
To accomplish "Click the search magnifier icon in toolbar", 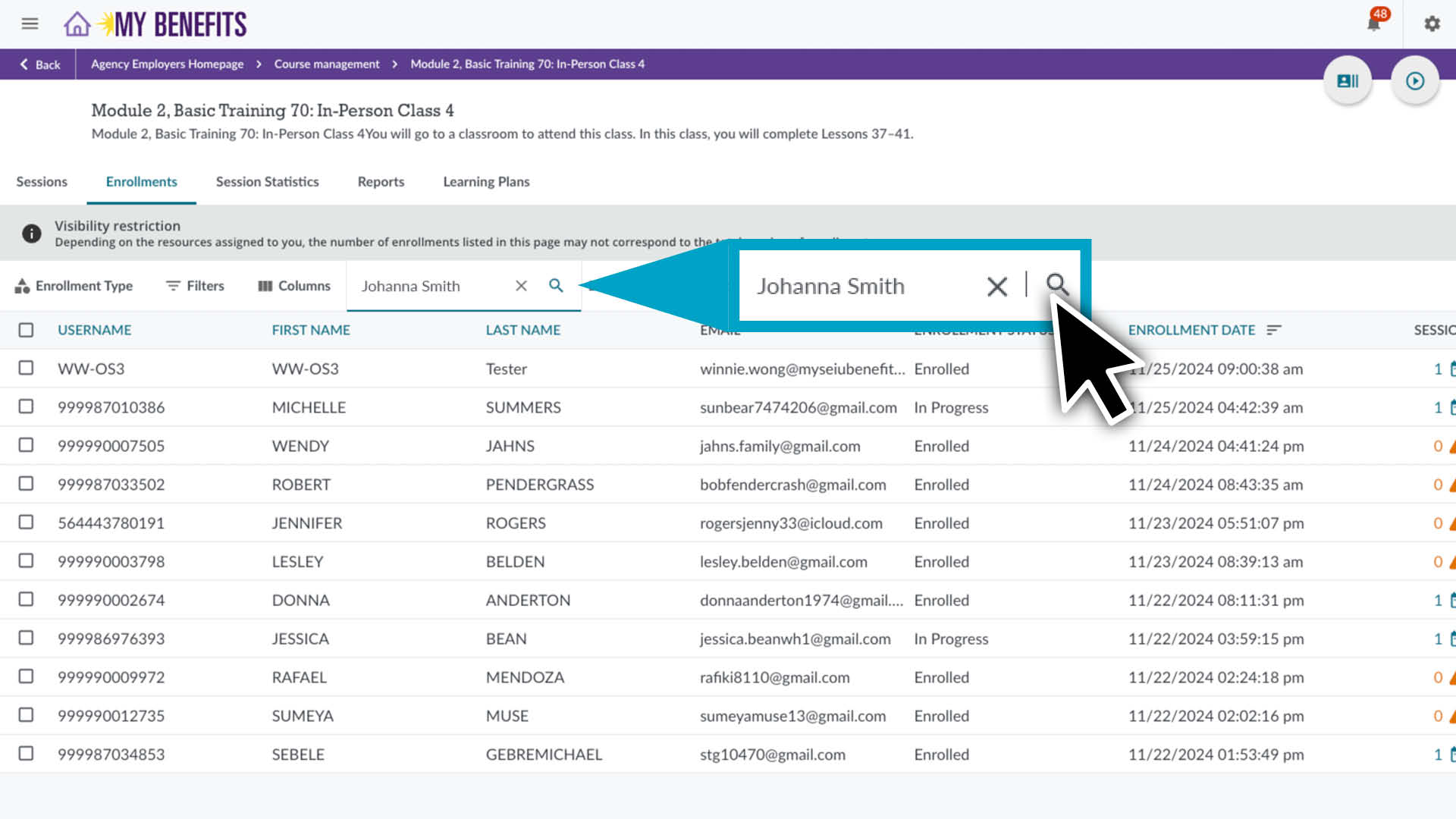I will [x=556, y=285].
